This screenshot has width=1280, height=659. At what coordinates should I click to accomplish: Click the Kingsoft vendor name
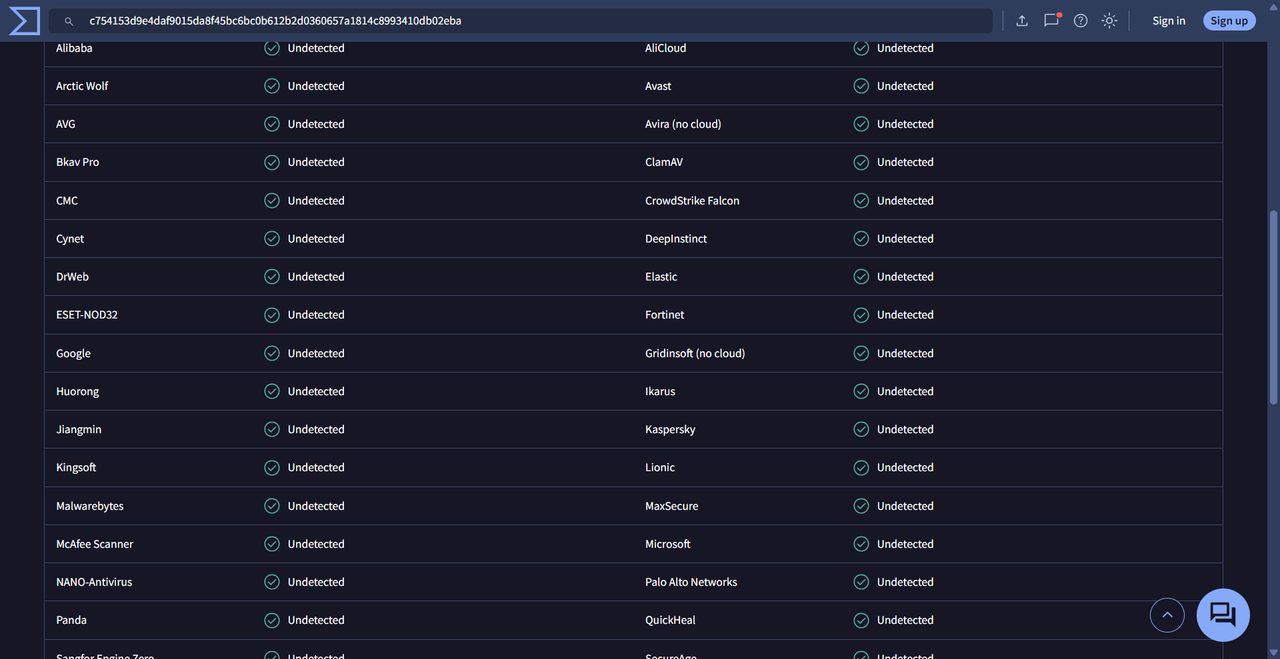click(76, 467)
